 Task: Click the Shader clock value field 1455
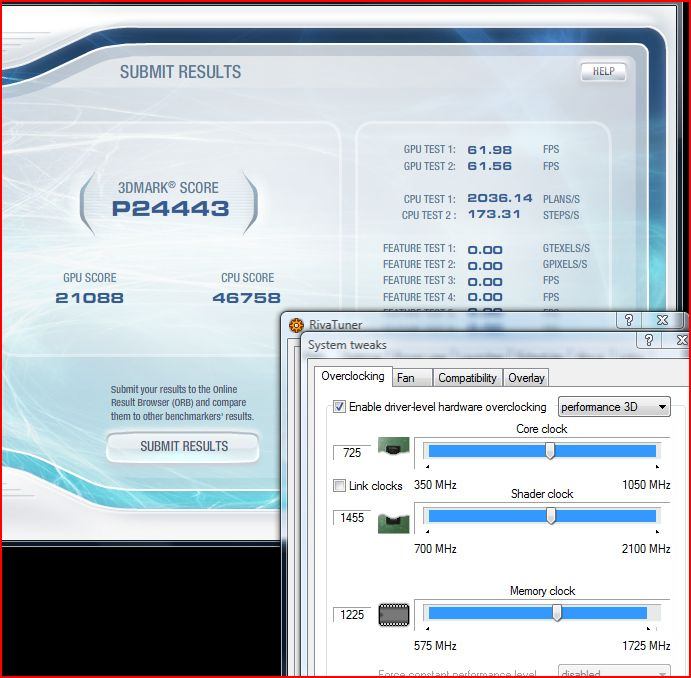pos(352,517)
